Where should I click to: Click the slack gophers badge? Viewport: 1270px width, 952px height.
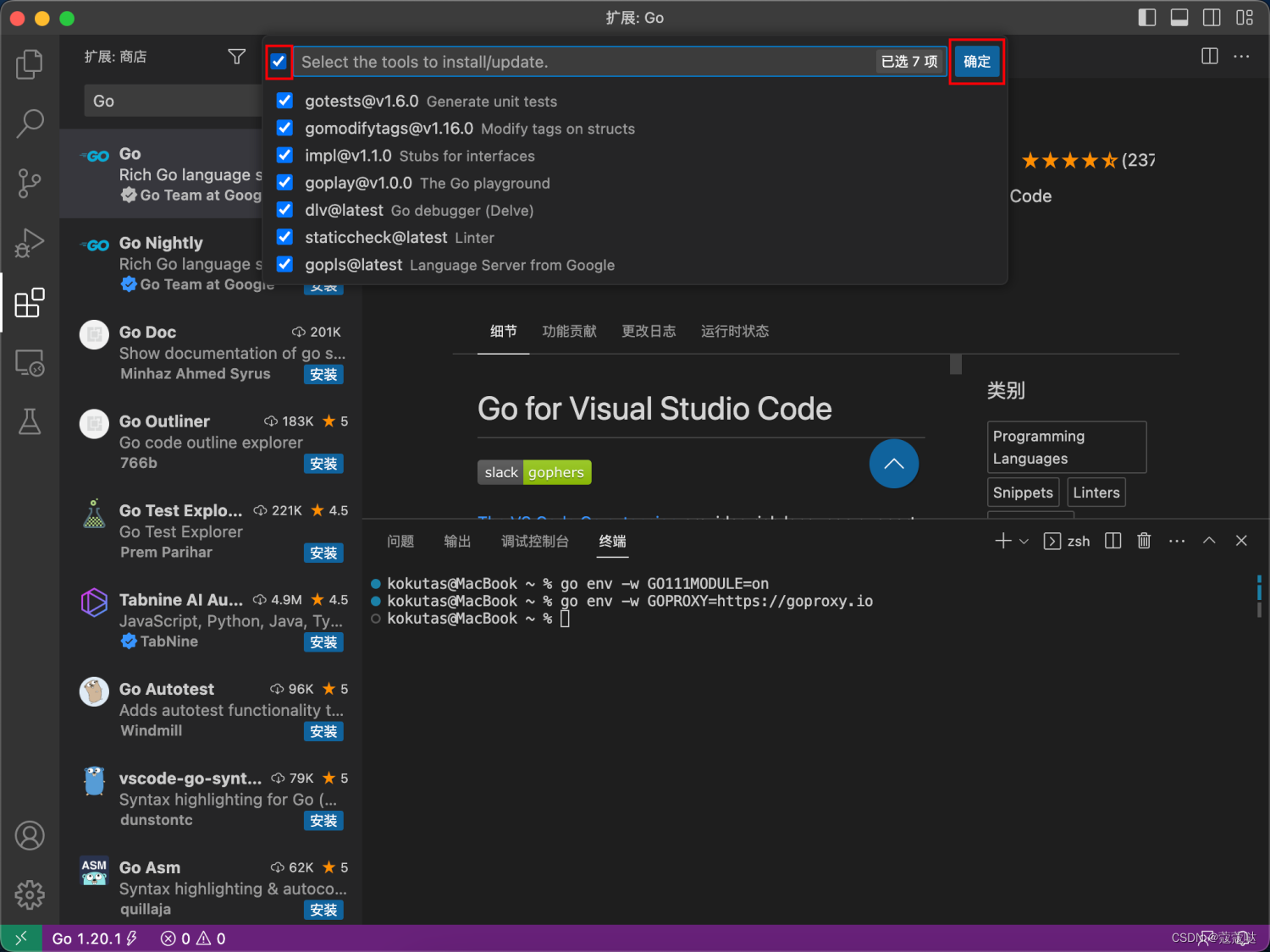[534, 472]
